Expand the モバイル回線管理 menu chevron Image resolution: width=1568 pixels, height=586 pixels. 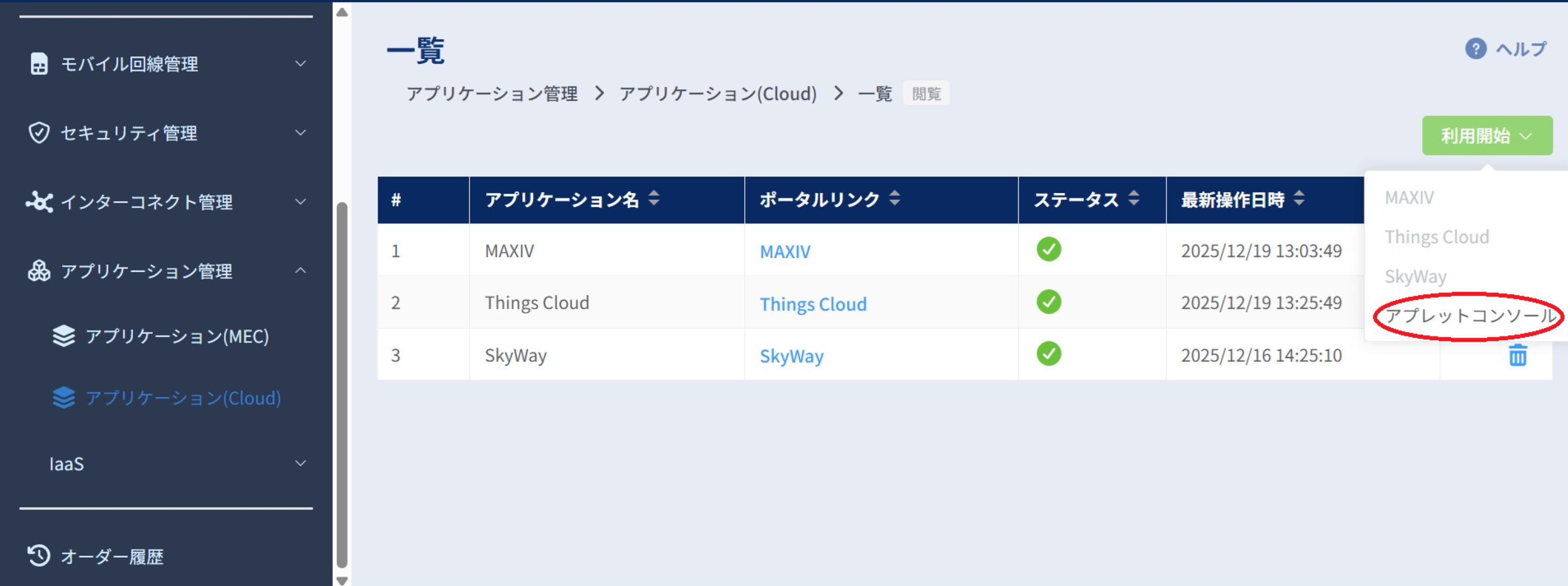click(x=301, y=63)
